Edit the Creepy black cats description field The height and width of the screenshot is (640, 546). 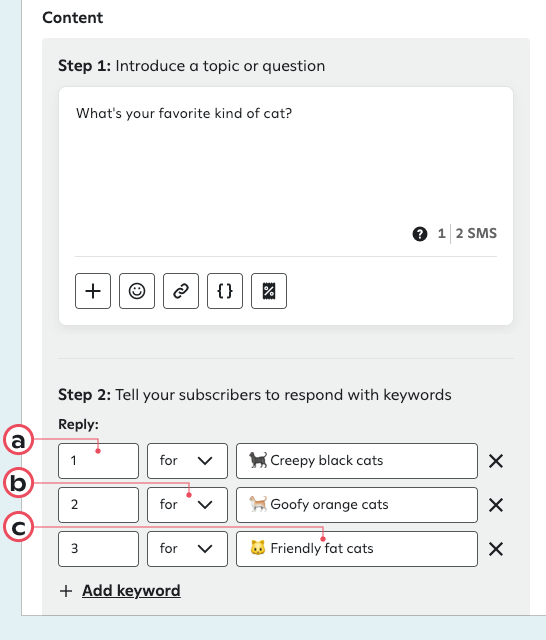[x=357, y=461]
